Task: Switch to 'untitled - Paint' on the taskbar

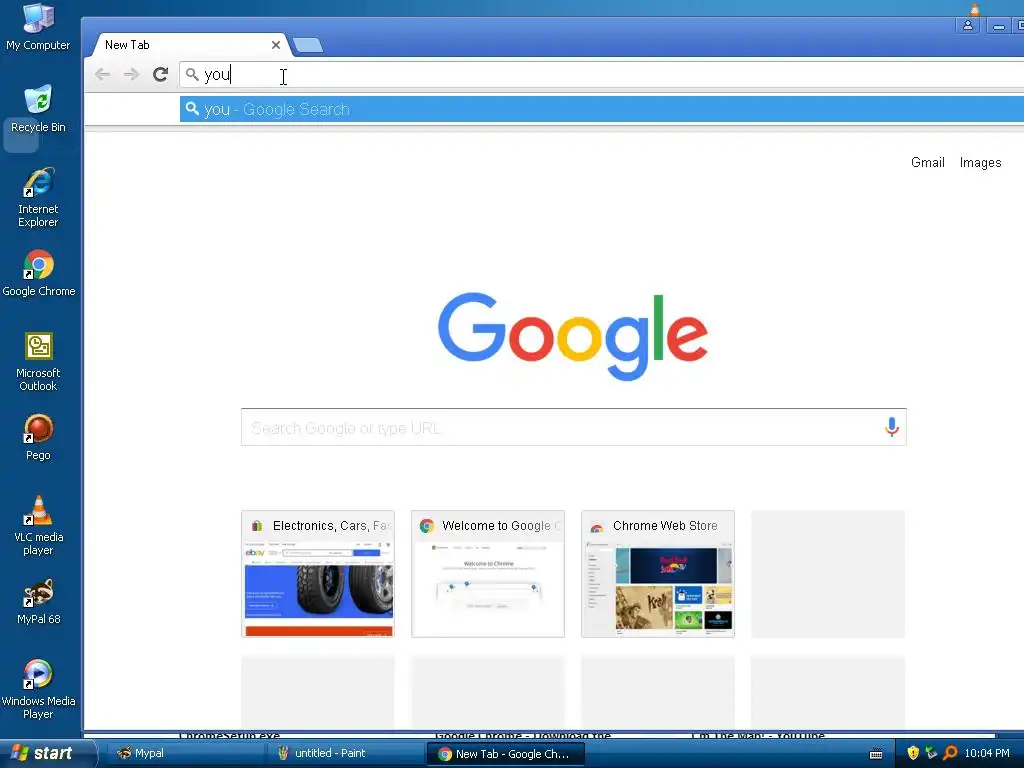Action: tap(345, 753)
